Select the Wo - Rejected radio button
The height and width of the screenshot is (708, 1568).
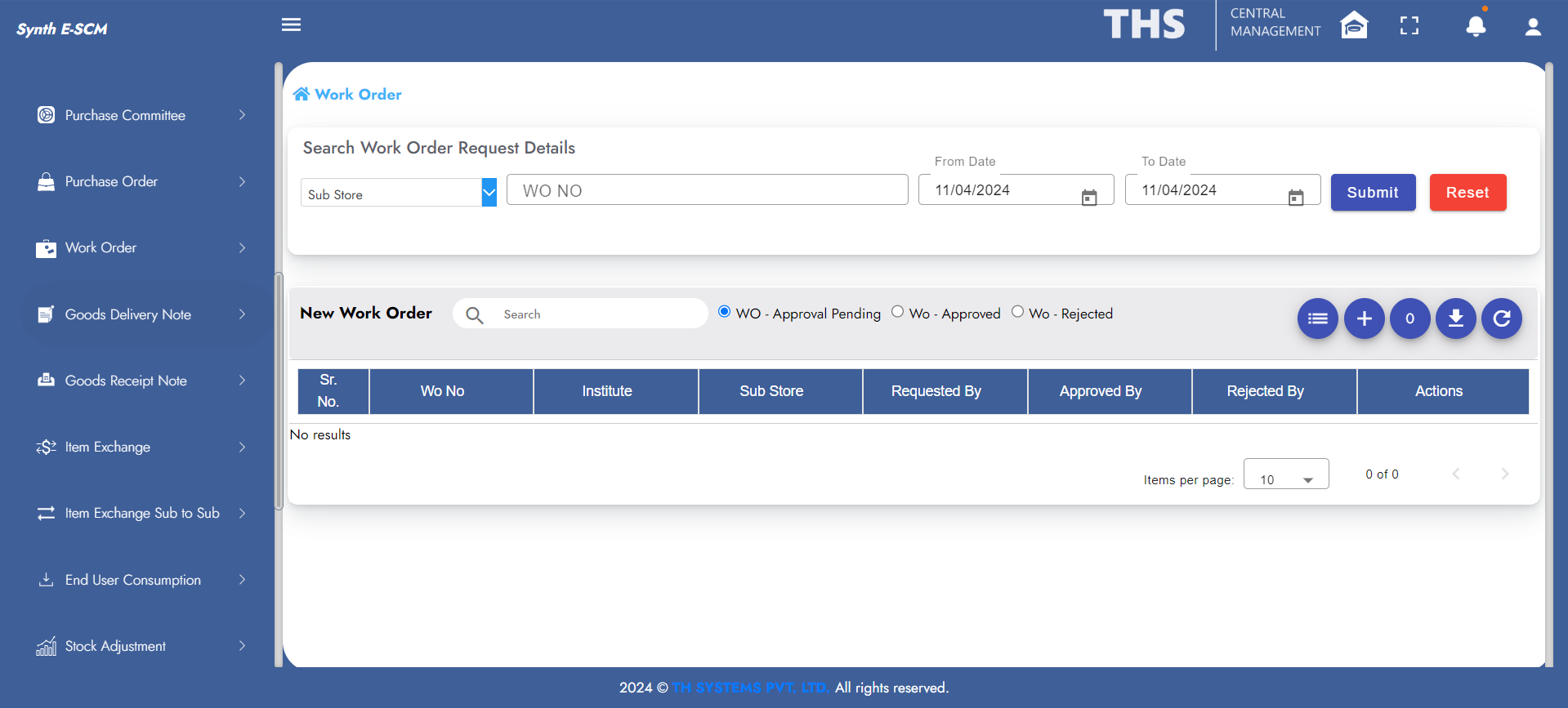[1017, 312]
